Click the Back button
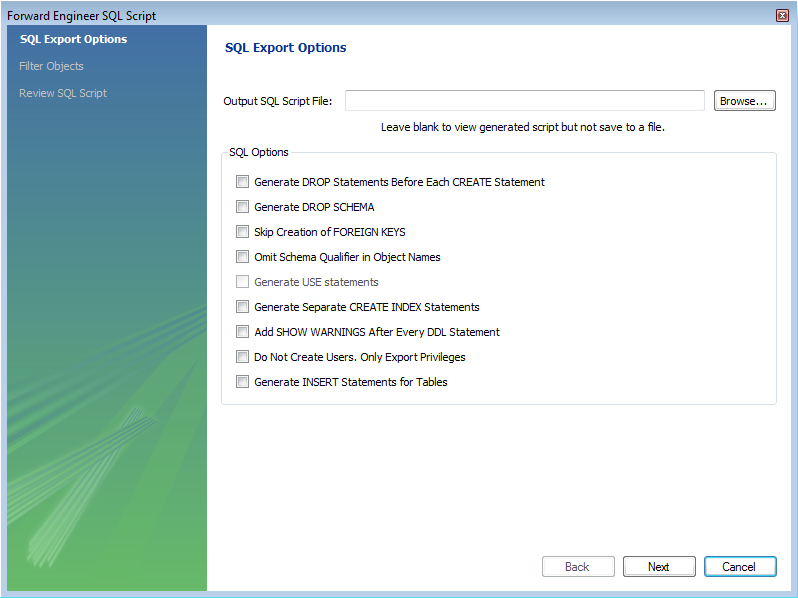 pos(578,567)
